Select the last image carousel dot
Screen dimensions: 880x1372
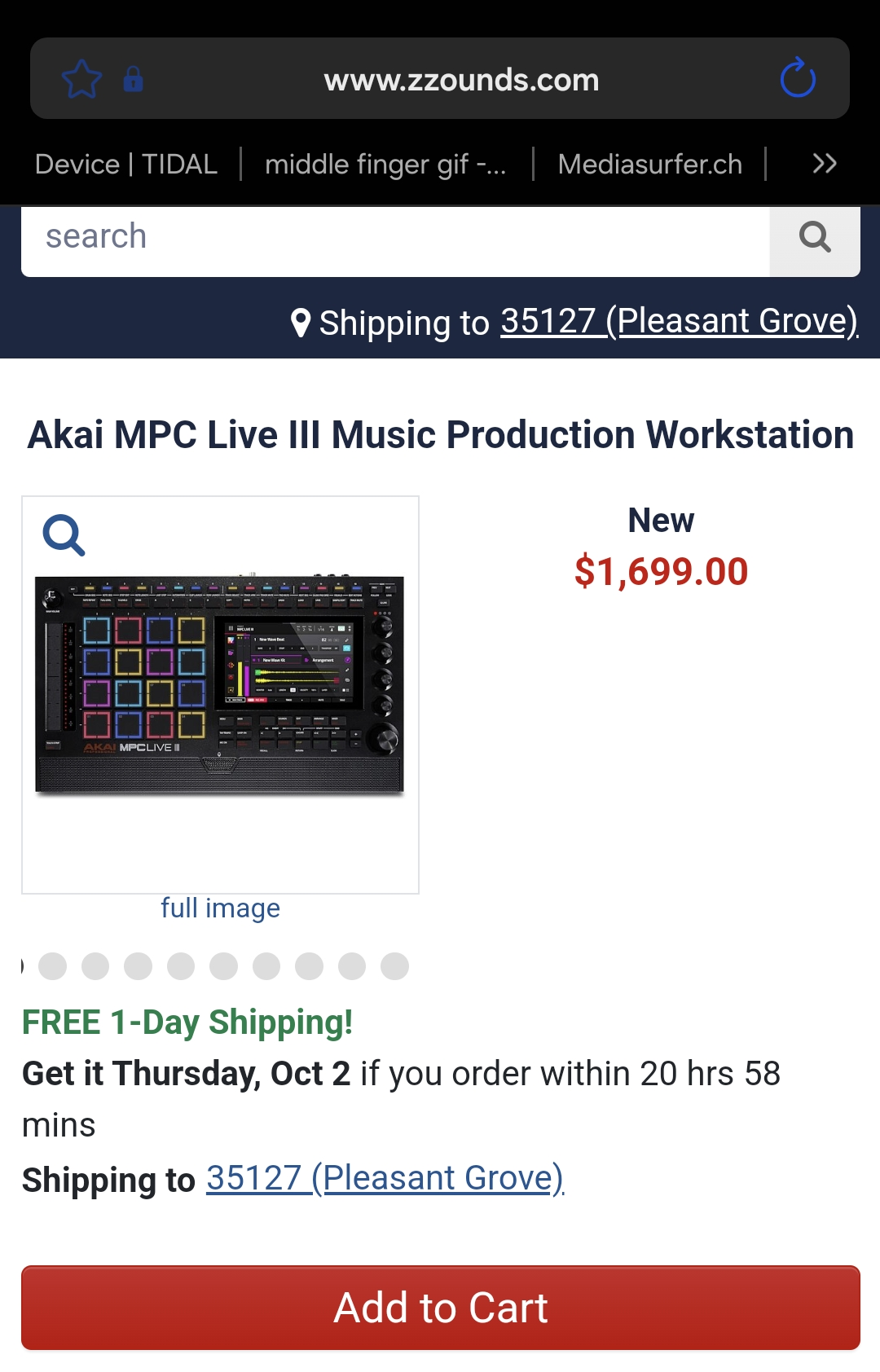click(394, 966)
